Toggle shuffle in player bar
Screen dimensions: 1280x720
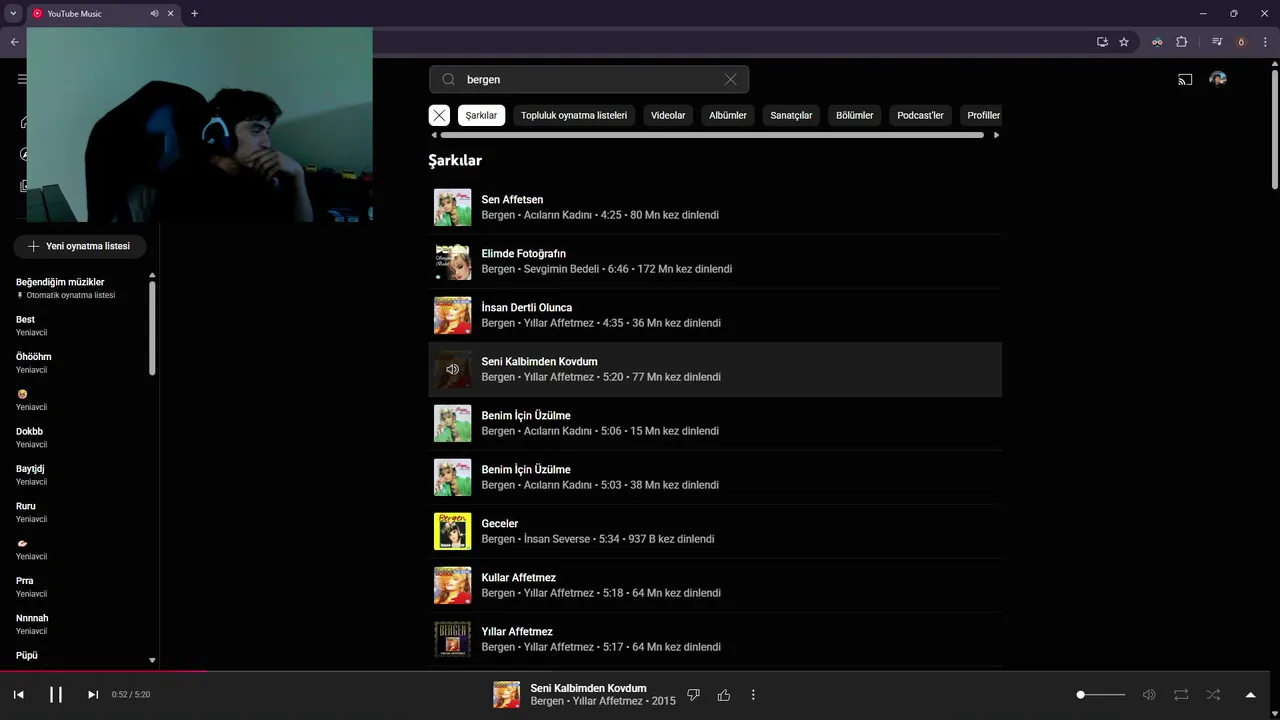[x=1213, y=694]
